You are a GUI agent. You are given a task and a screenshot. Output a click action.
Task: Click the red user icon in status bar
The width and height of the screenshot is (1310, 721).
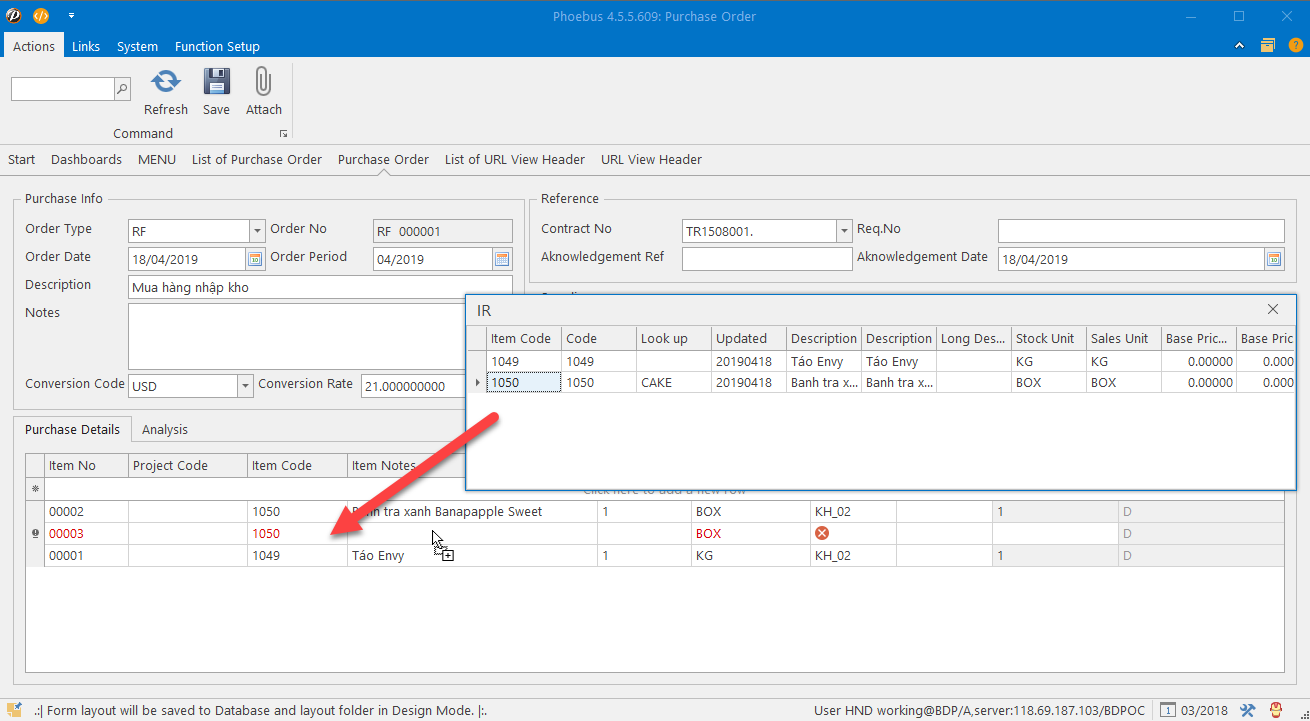[x=1275, y=710]
